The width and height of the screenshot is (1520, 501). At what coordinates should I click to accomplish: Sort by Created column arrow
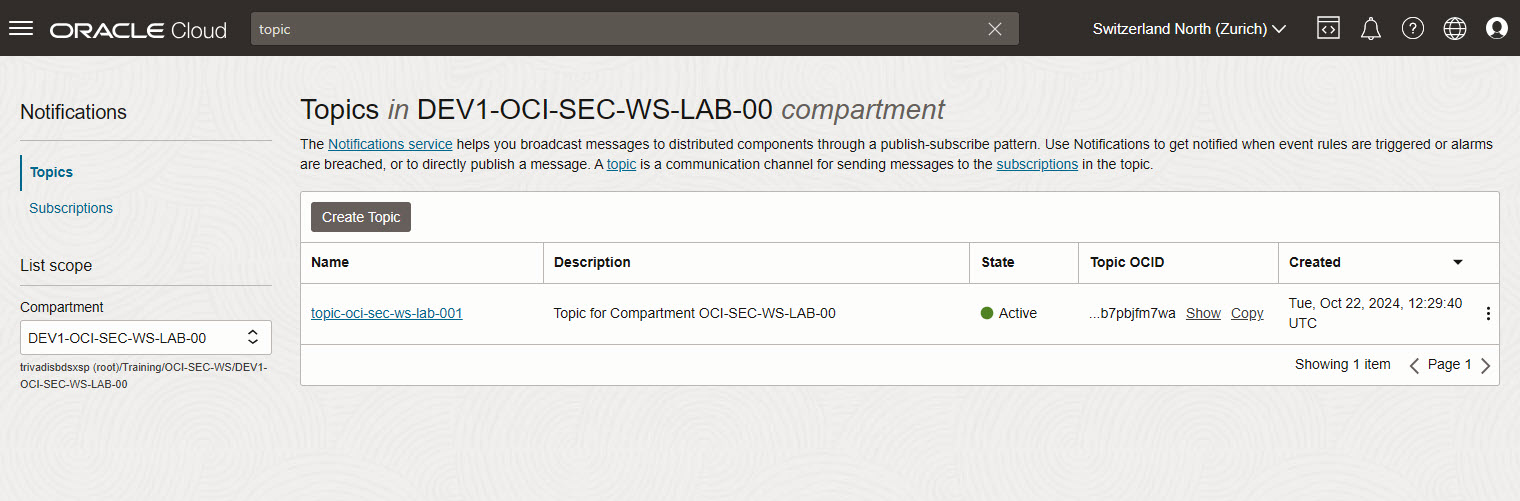pos(1458,262)
